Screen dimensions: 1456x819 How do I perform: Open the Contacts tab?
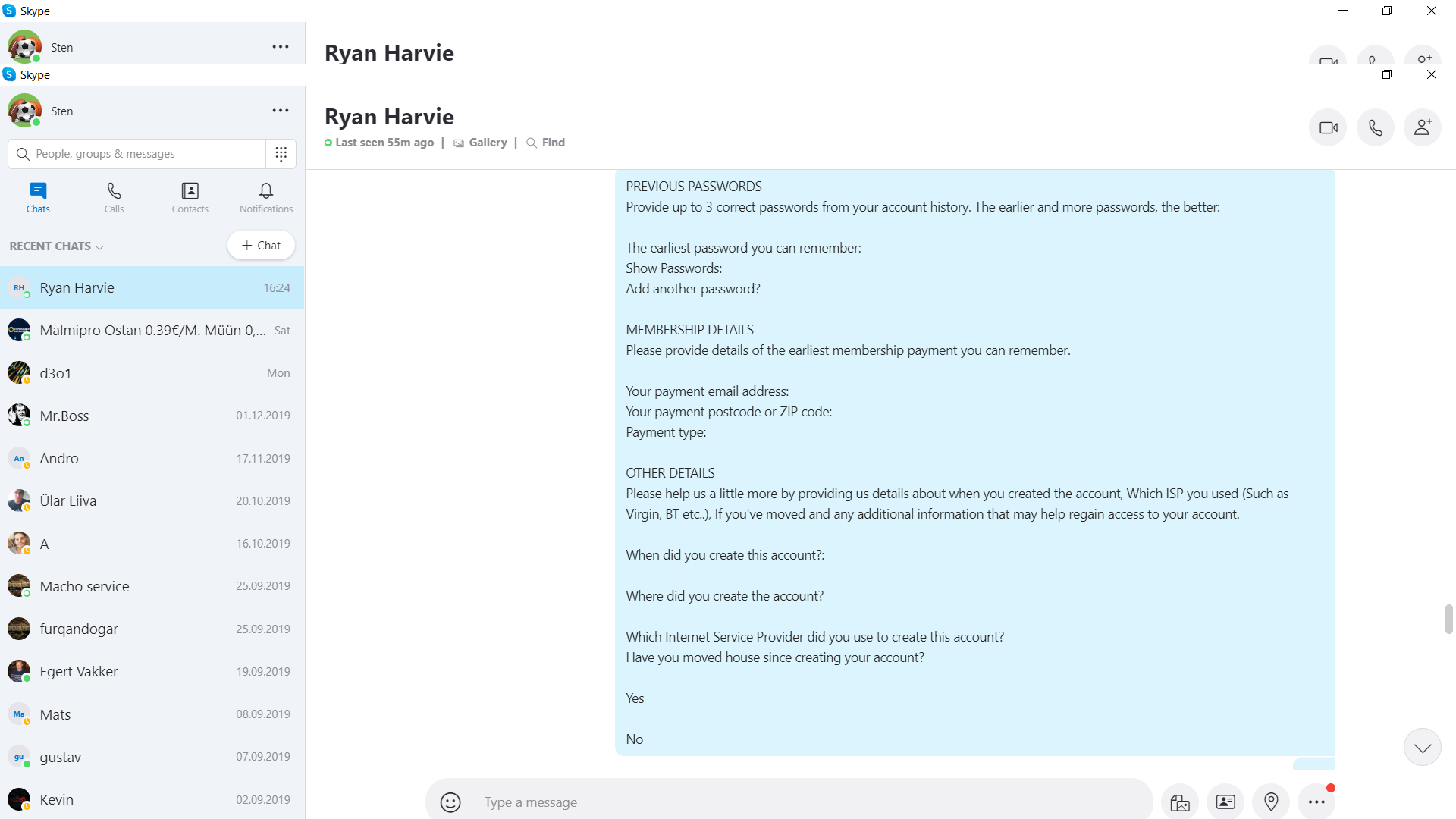click(190, 197)
